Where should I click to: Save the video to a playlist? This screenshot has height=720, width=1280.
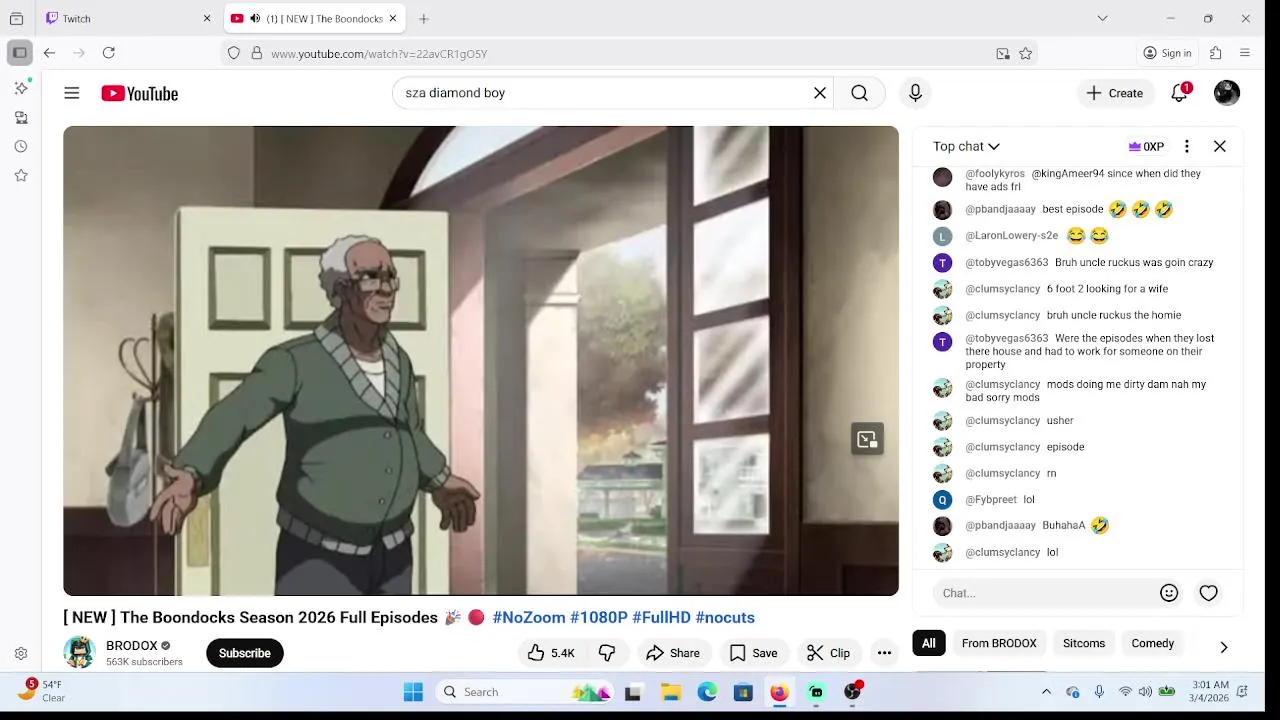coord(753,653)
